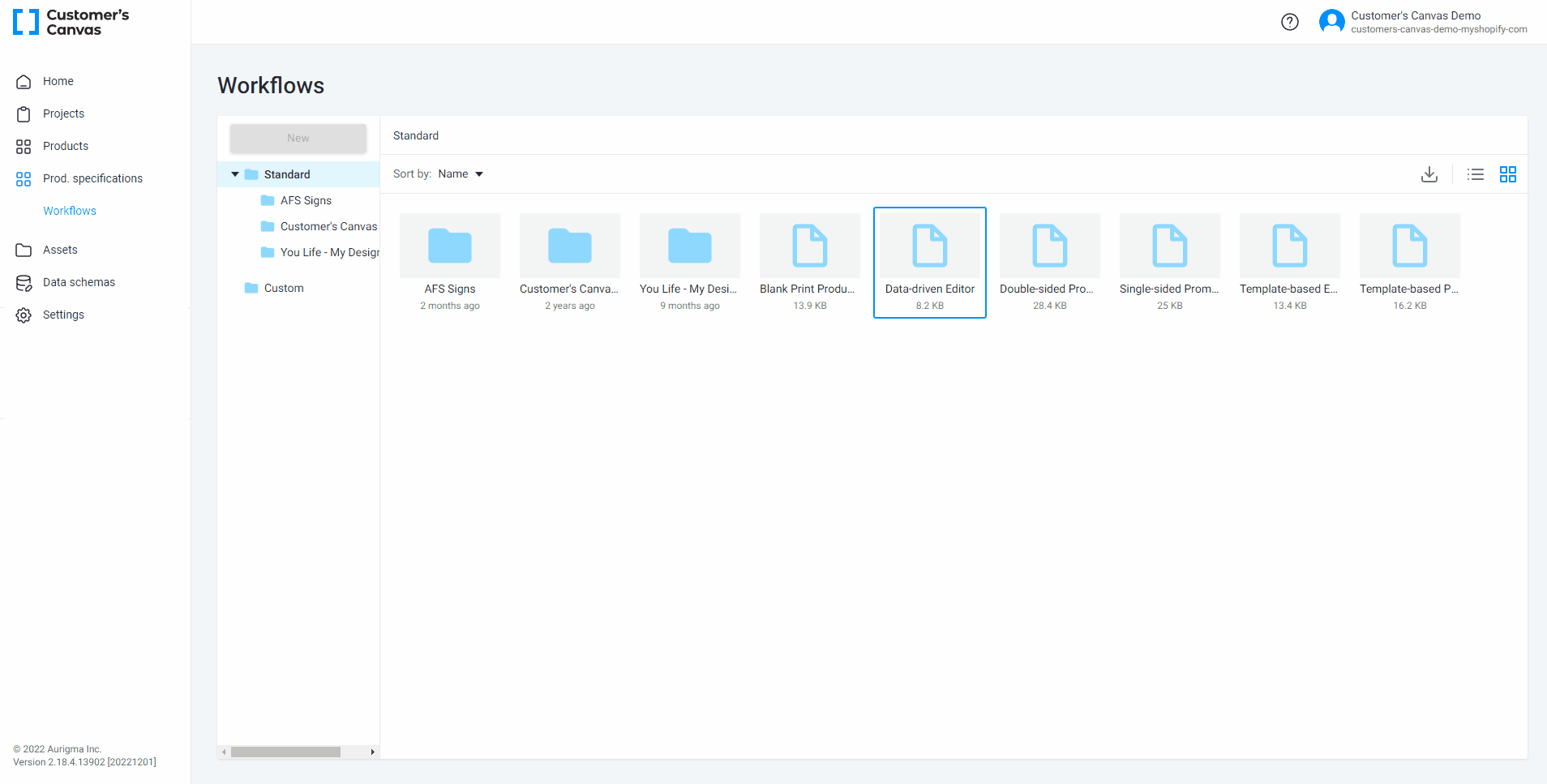Click the Settings gear icon
The width and height of the screenshot is (1547, 784).
tap(24, 315)
